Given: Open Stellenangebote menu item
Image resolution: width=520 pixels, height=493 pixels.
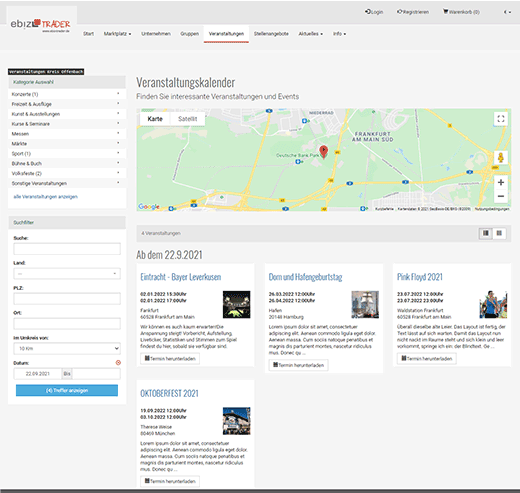Looking at the screenshot, I should click(x=271, y=34).
